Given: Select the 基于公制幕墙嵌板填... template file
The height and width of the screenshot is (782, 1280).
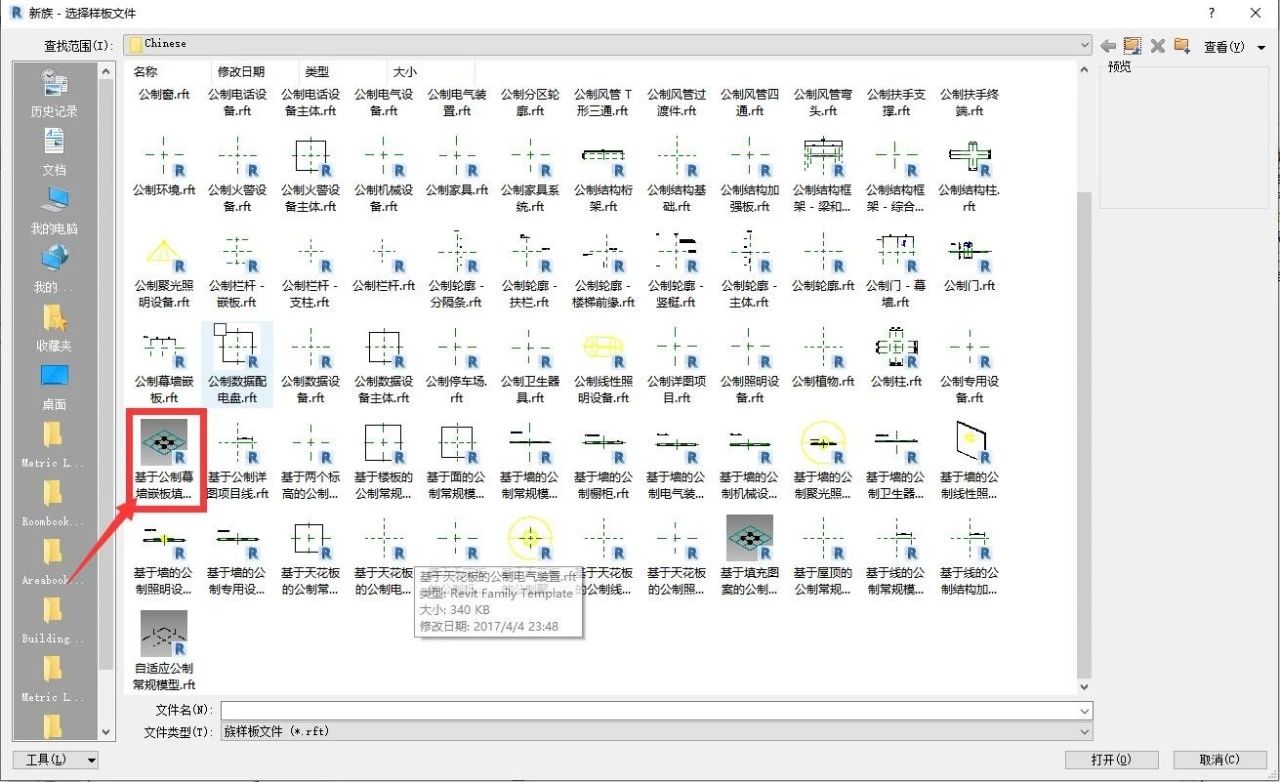Looking at the screenshot, I should pyautogui.click(x=164, y=459).
